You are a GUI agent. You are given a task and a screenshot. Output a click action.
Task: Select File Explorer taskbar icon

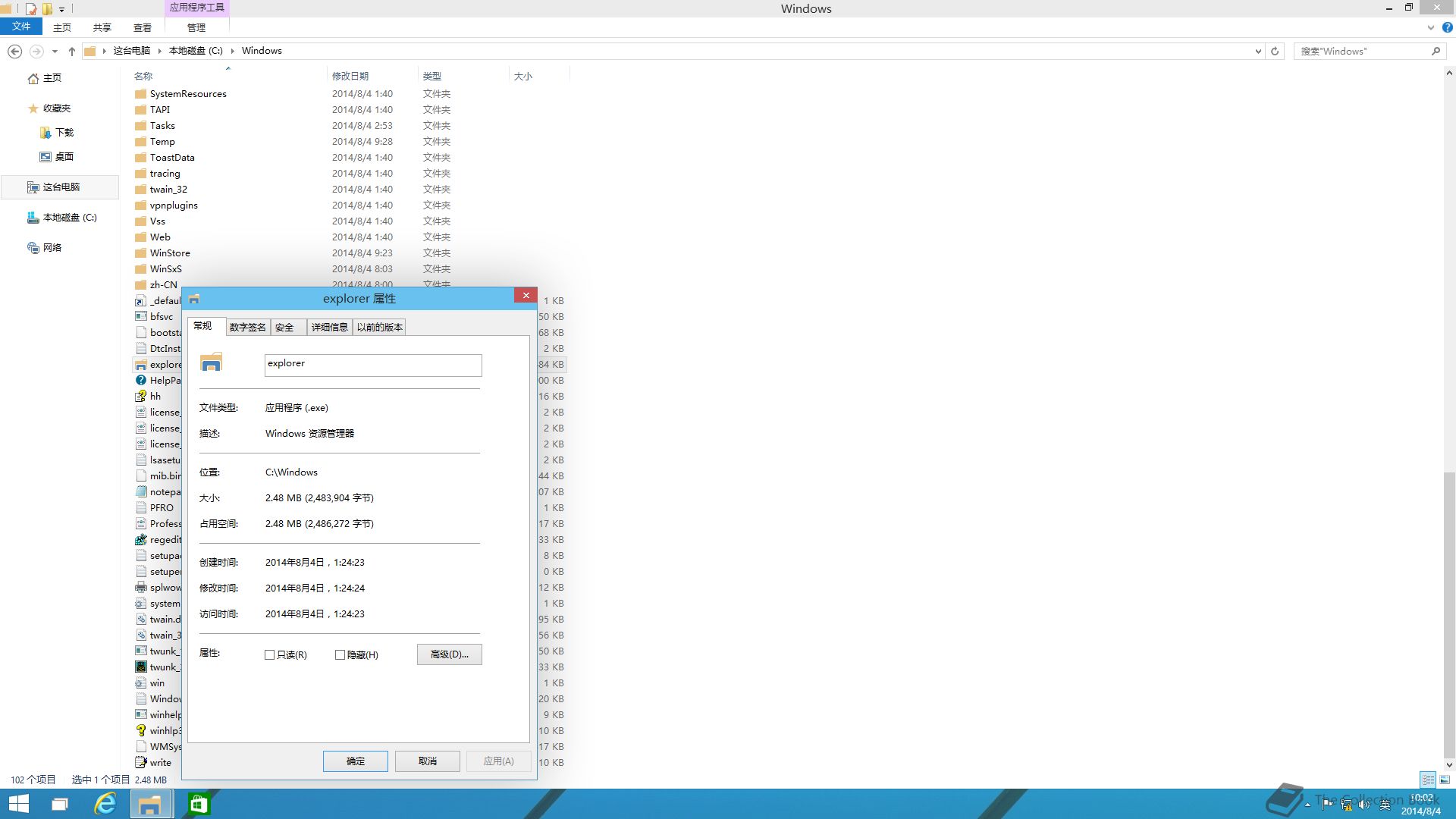(150, 804)
